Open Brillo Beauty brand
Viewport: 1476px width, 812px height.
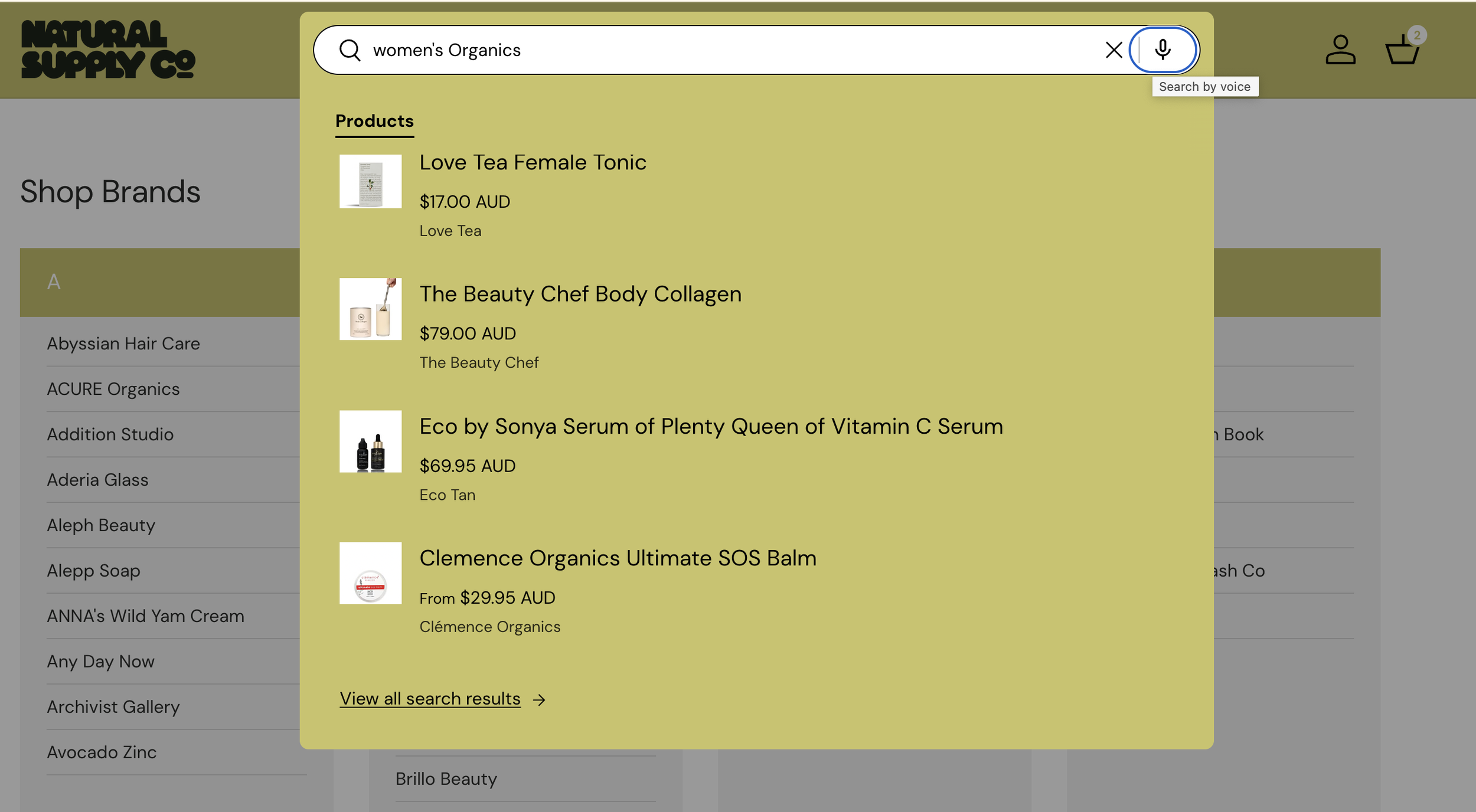[446, 779]
